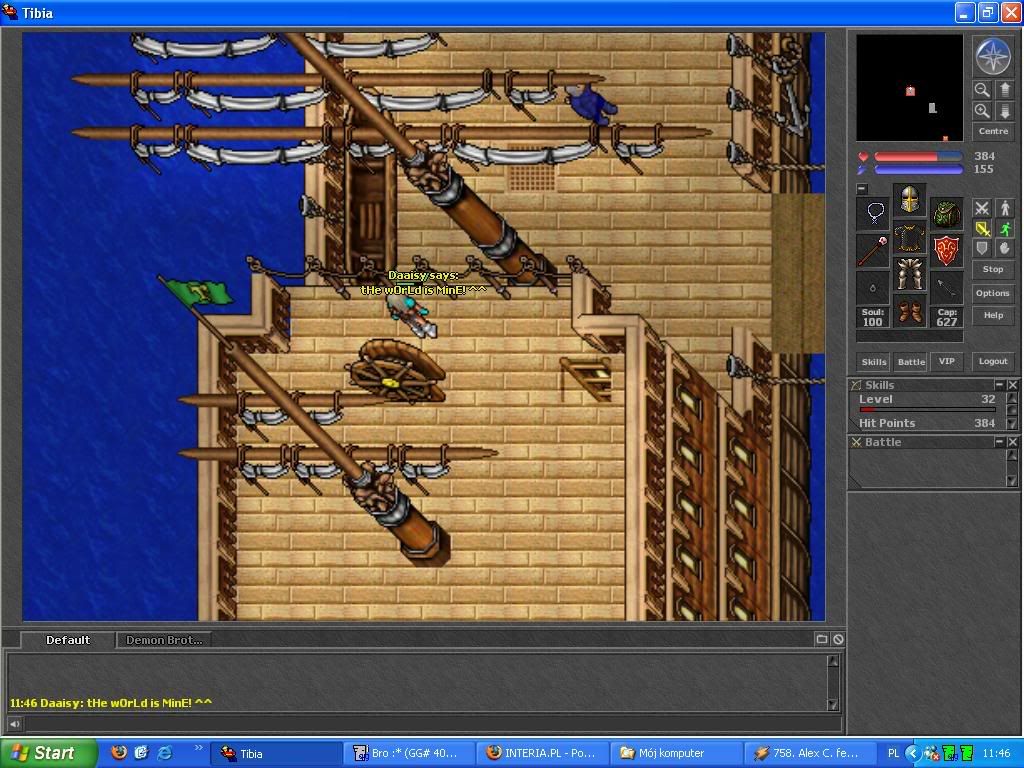Click the red shield slot

pos(946,250)
